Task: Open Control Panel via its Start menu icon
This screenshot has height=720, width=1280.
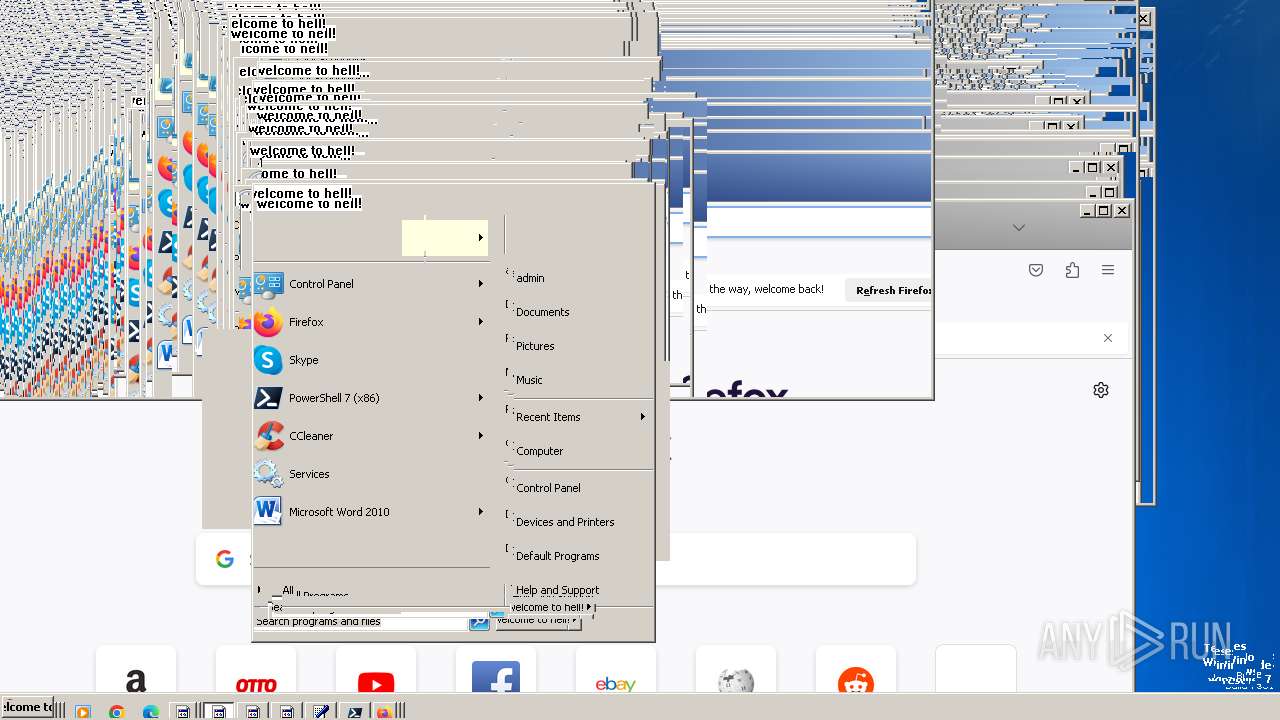Action: coord(268,284)
